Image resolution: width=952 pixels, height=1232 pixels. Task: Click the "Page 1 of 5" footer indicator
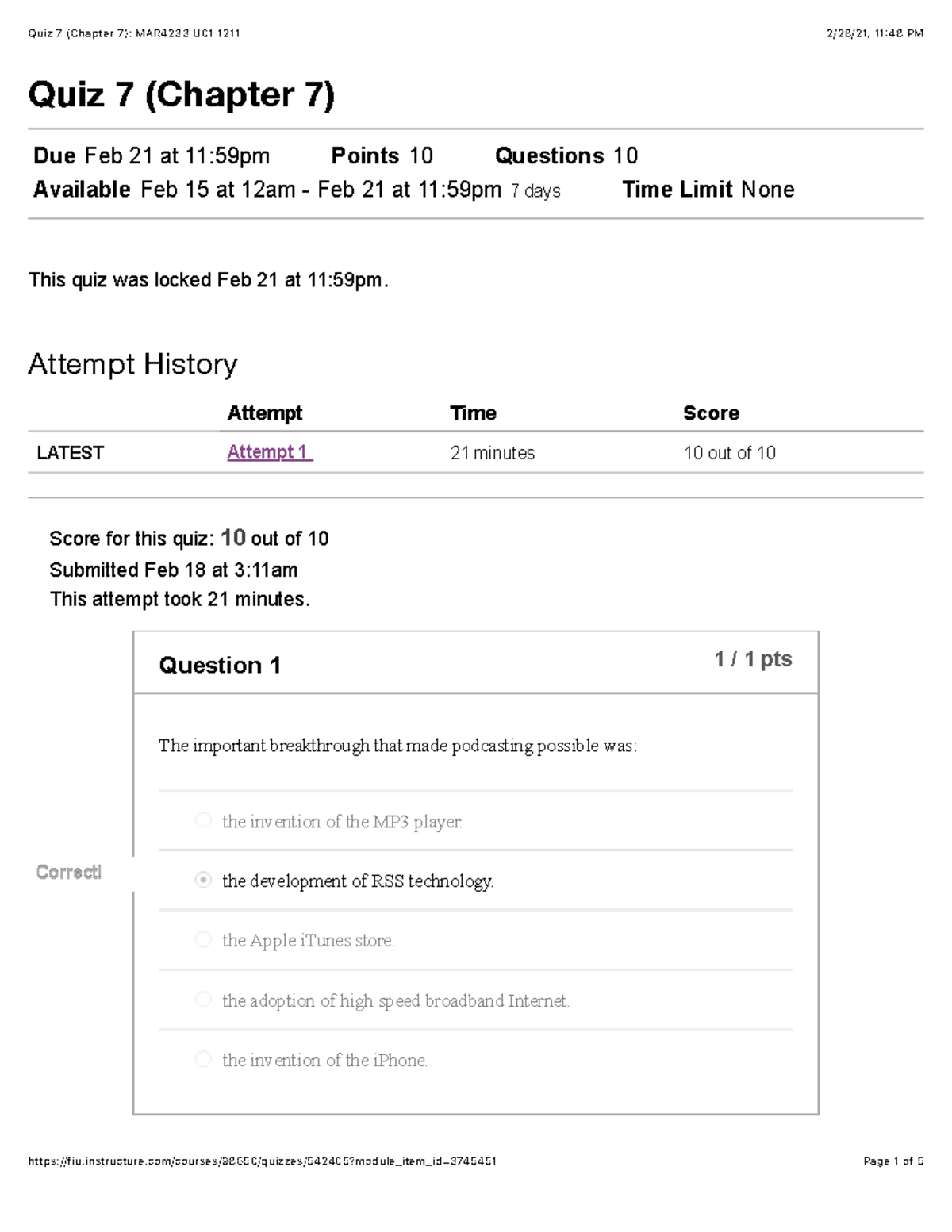(892, 1161)
